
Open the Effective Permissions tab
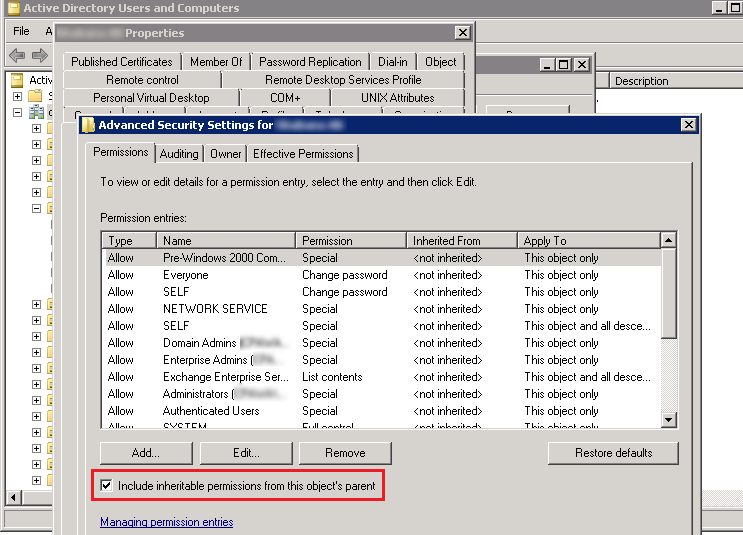click(303, 154)
